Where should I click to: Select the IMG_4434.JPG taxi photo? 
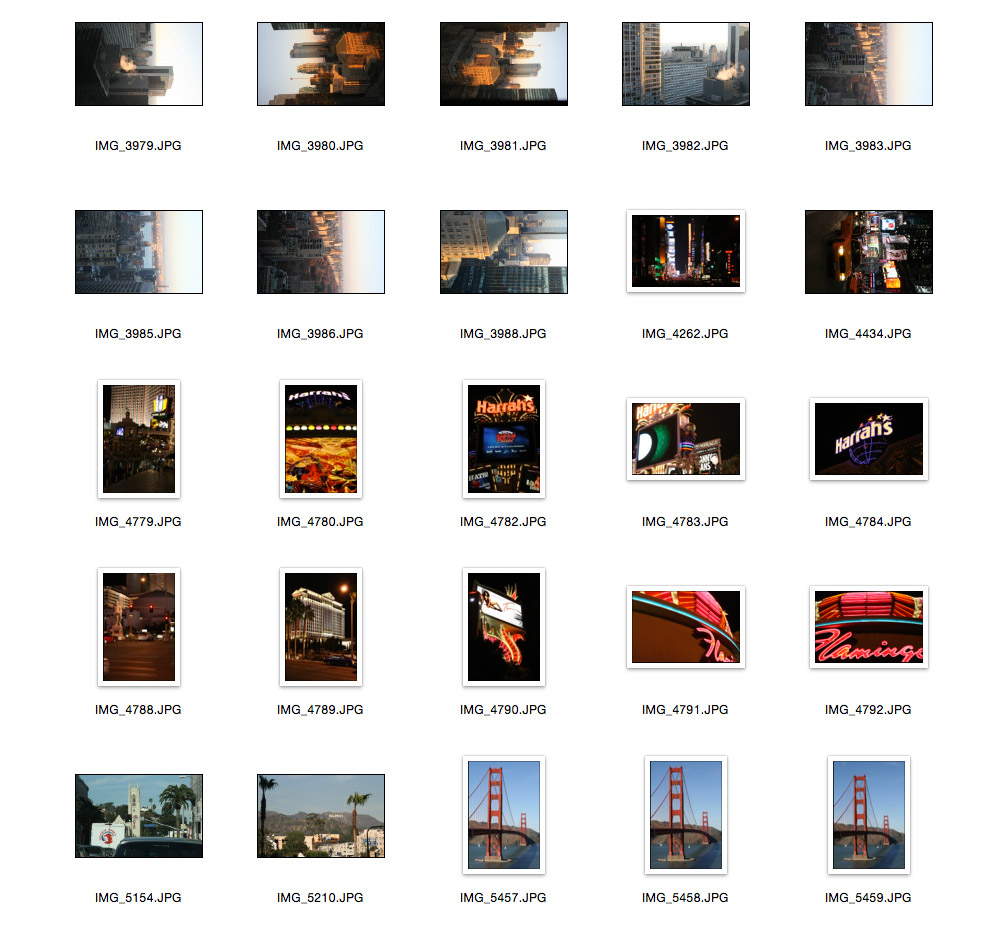click(868, 252)
